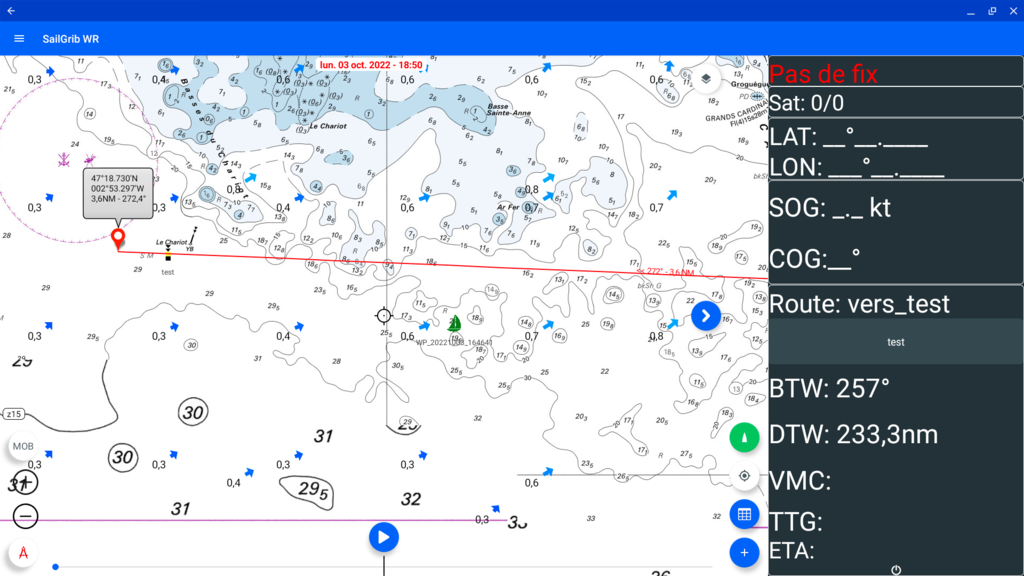Tap the red A compass button

pos(23,553)
